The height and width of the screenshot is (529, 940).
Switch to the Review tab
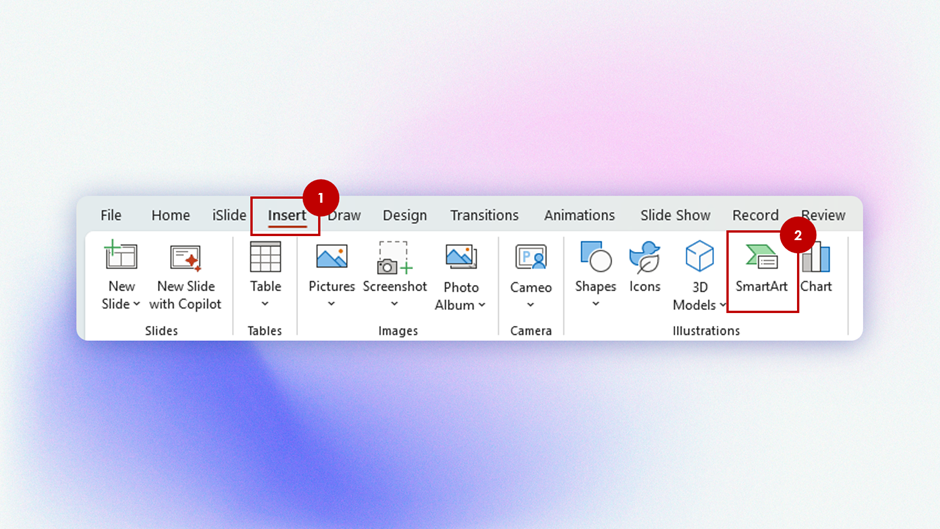coord(823,215)
